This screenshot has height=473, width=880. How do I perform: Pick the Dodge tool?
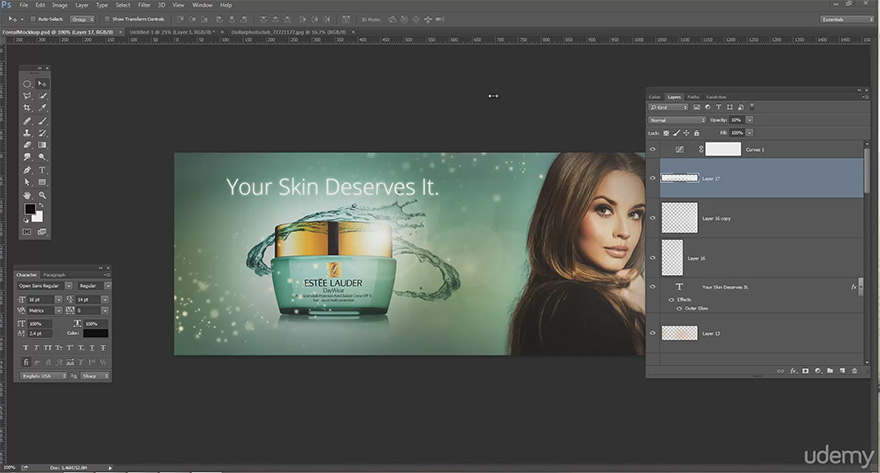pos(42,157)
